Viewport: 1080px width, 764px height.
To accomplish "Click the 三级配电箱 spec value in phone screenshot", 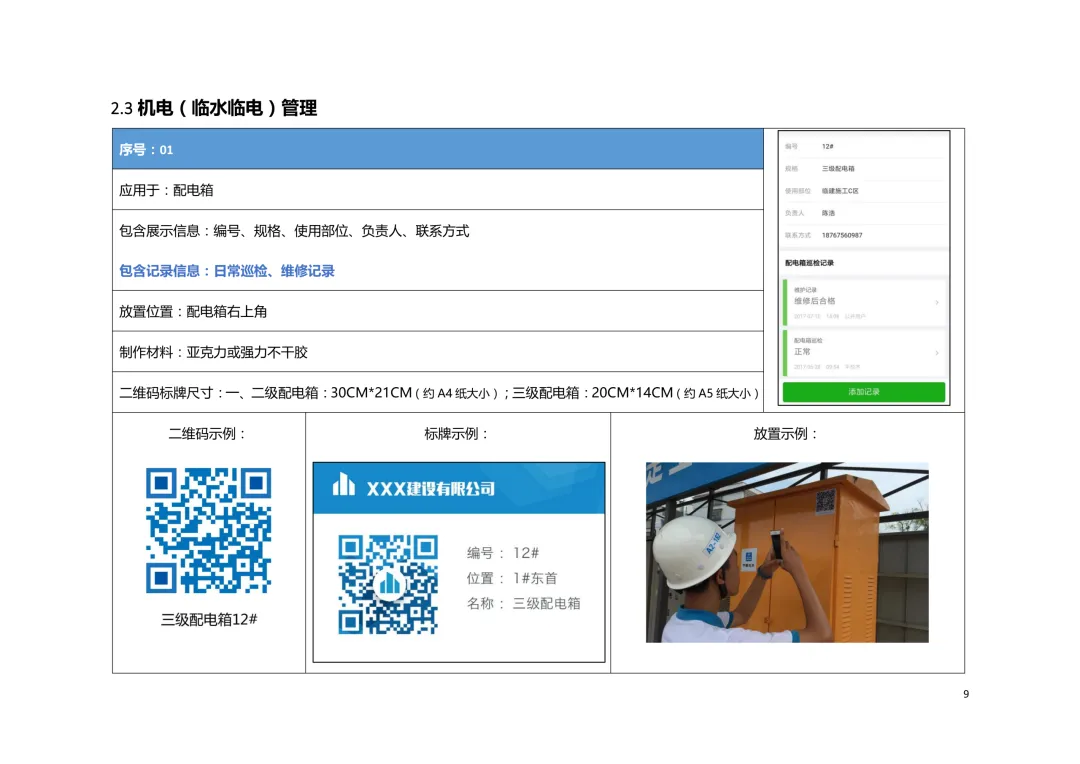I will pyautogui.click(x=838, y=168).
